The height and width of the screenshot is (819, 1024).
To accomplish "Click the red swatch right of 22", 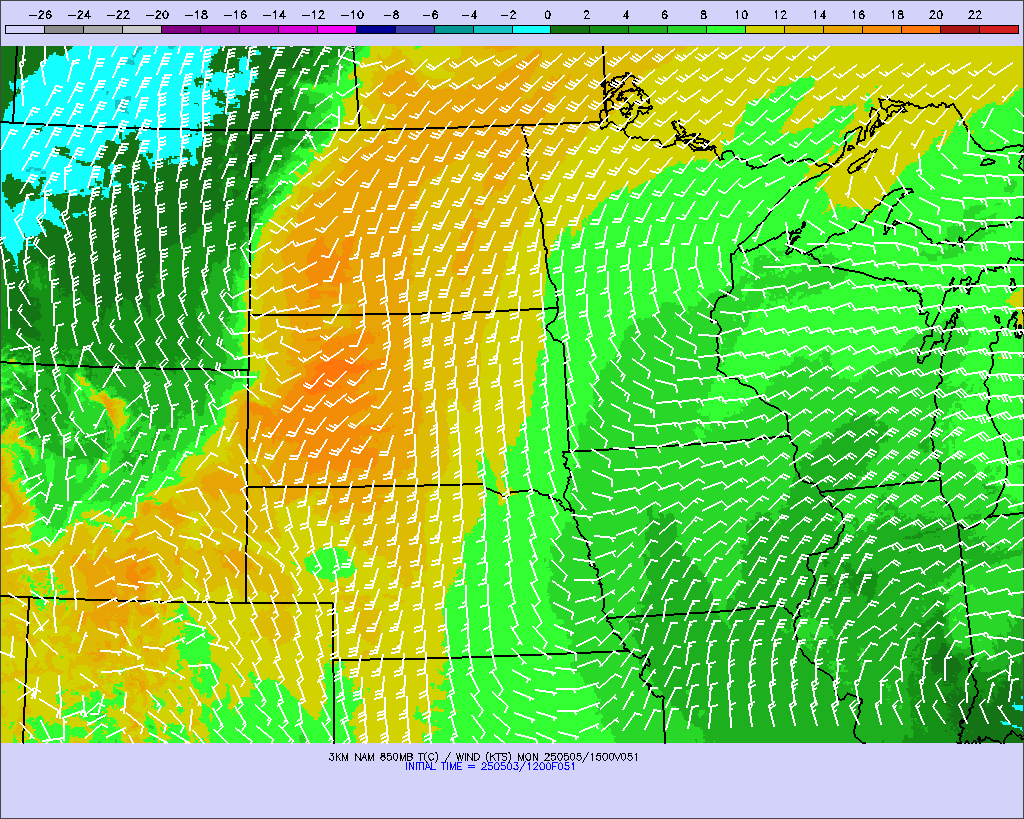I will click(x=999, y=29).
